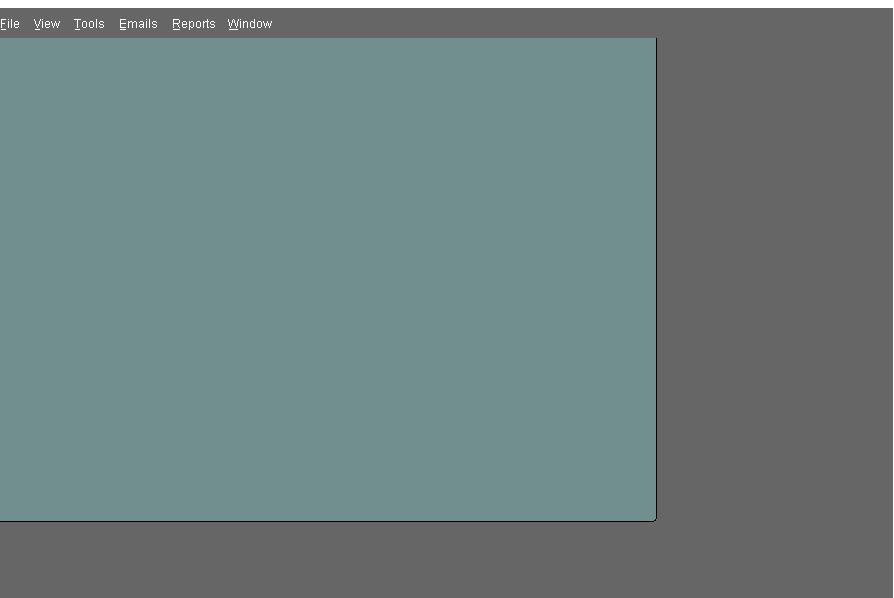The height and width of the screenshot is (598, 894).
Task: Open the Tools menu
Action: point(89,24)
